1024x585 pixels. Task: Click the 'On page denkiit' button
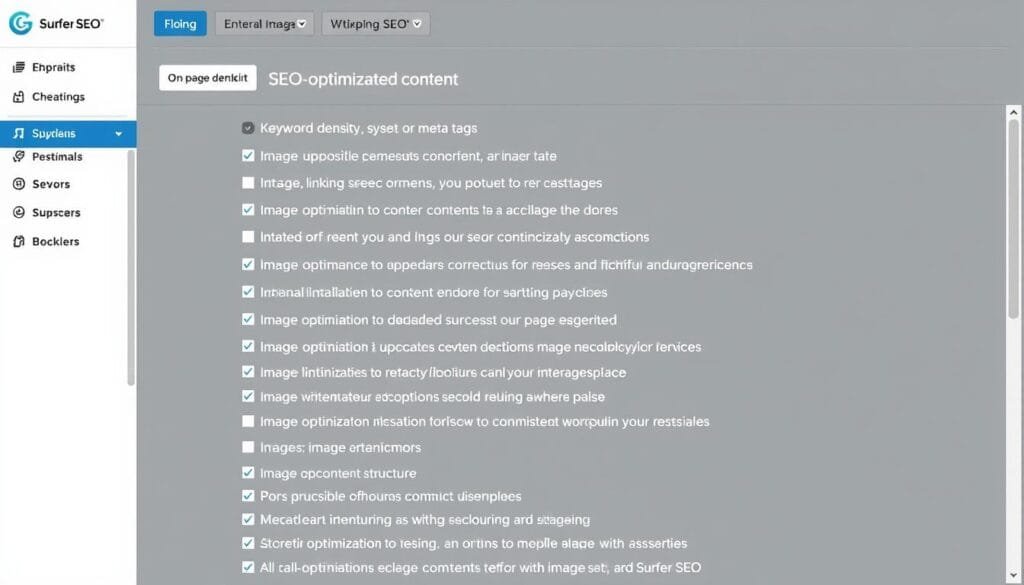click(x=208, y=78)
